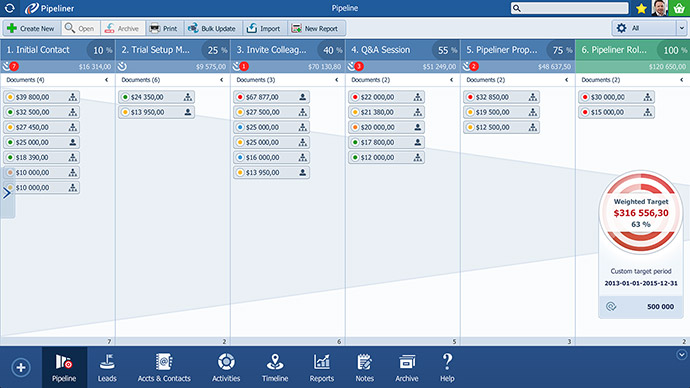The image size is (690, 388).
Task: Click the red status dot on $15 000,00 card
Action: (585, 112)
